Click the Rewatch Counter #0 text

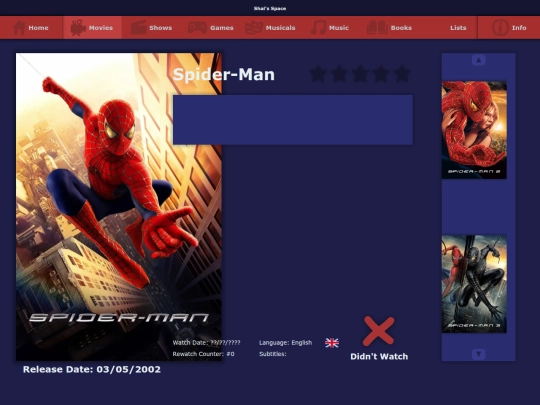click(203, 354)
